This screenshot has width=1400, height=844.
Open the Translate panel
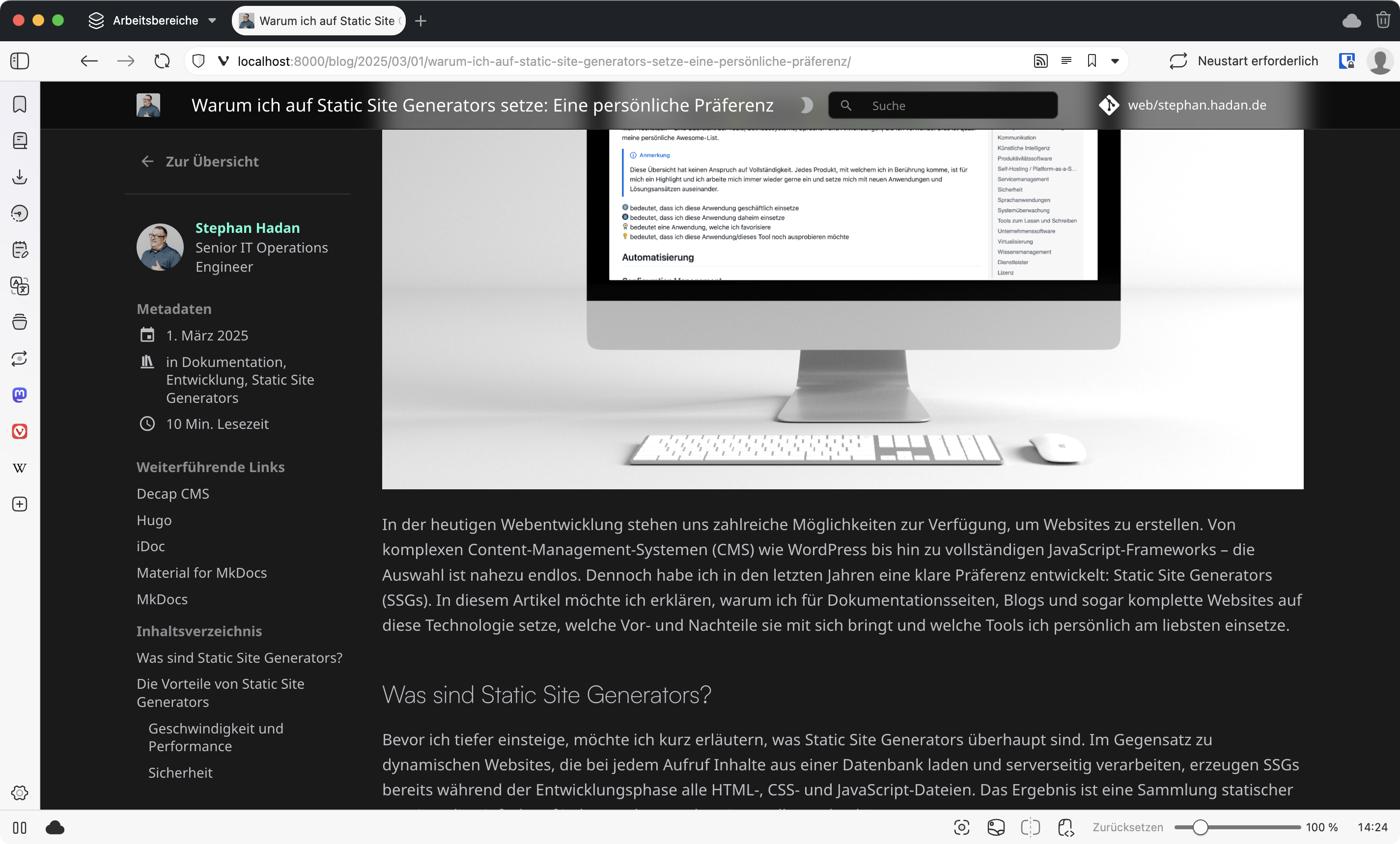point(19,286)
